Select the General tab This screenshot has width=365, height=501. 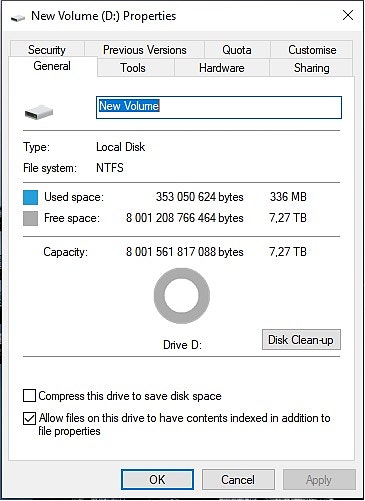[x=52, y=66]
